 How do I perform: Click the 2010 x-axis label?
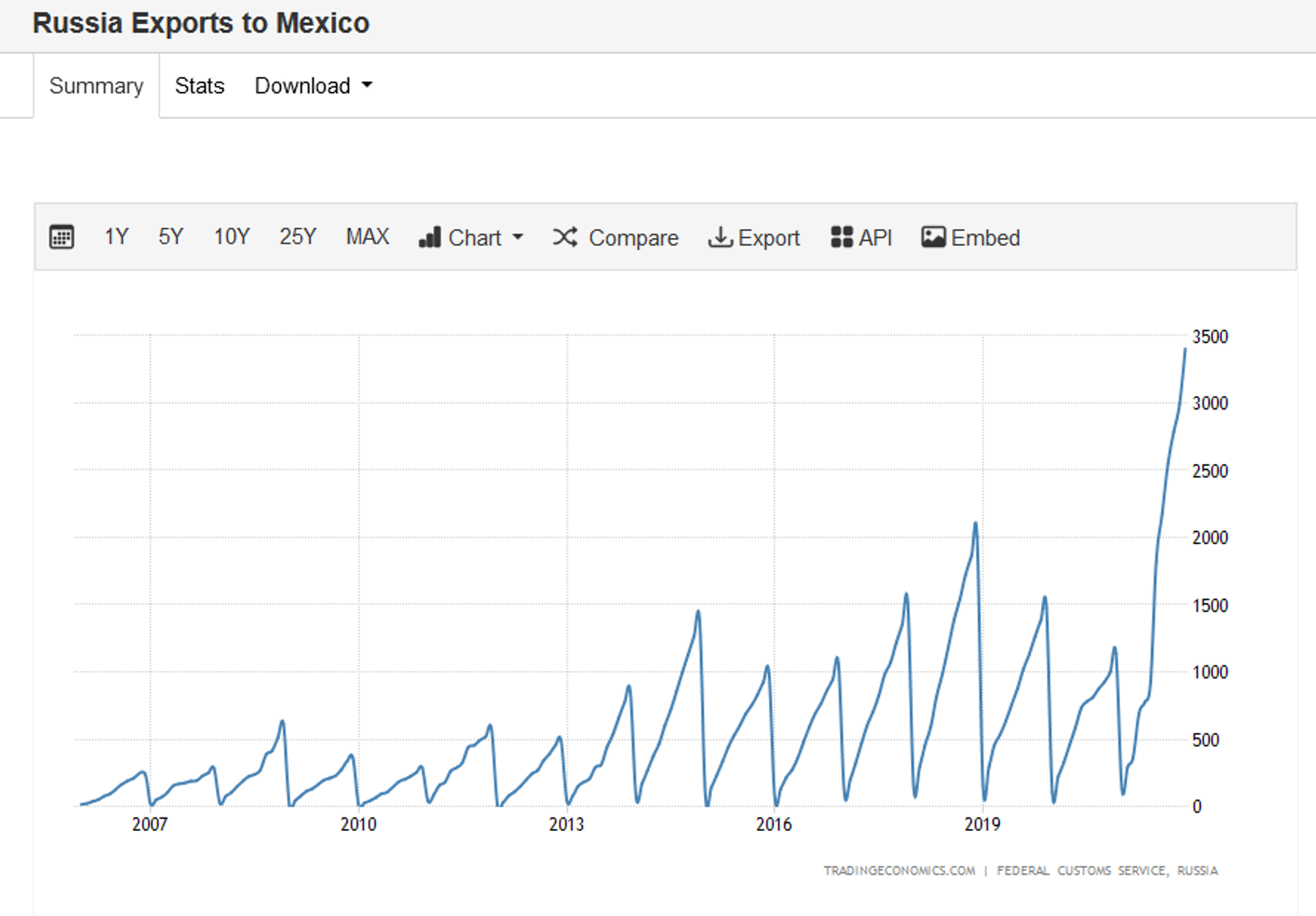pyautogui.click(x=358, y=824)
